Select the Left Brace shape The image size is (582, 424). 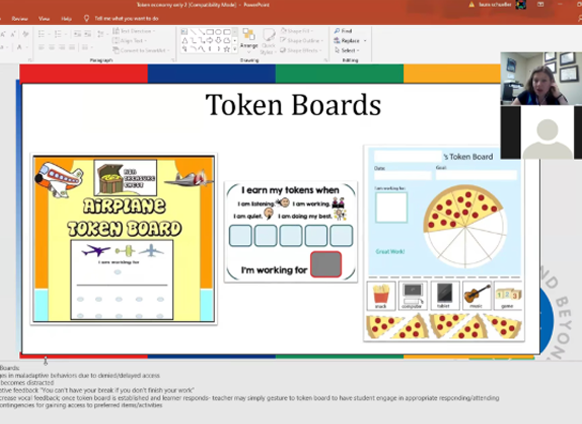(x=210, y=49)
